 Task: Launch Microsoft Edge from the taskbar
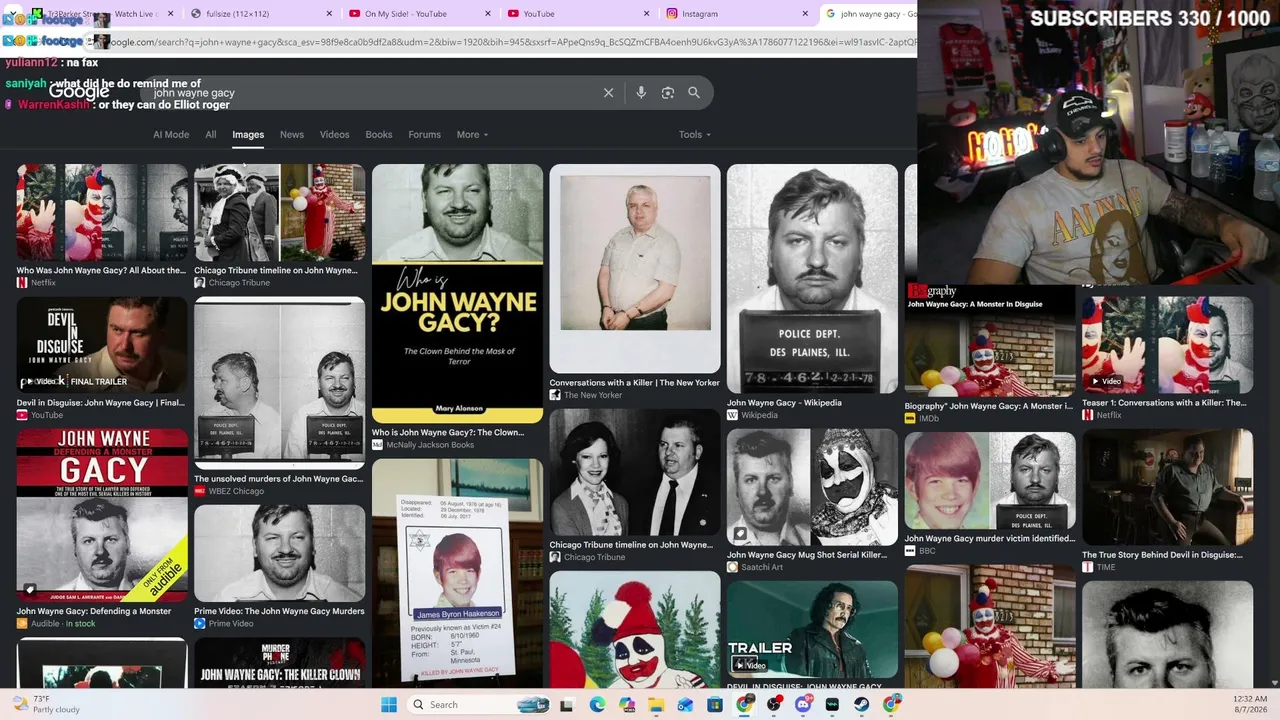pos(597,705)
